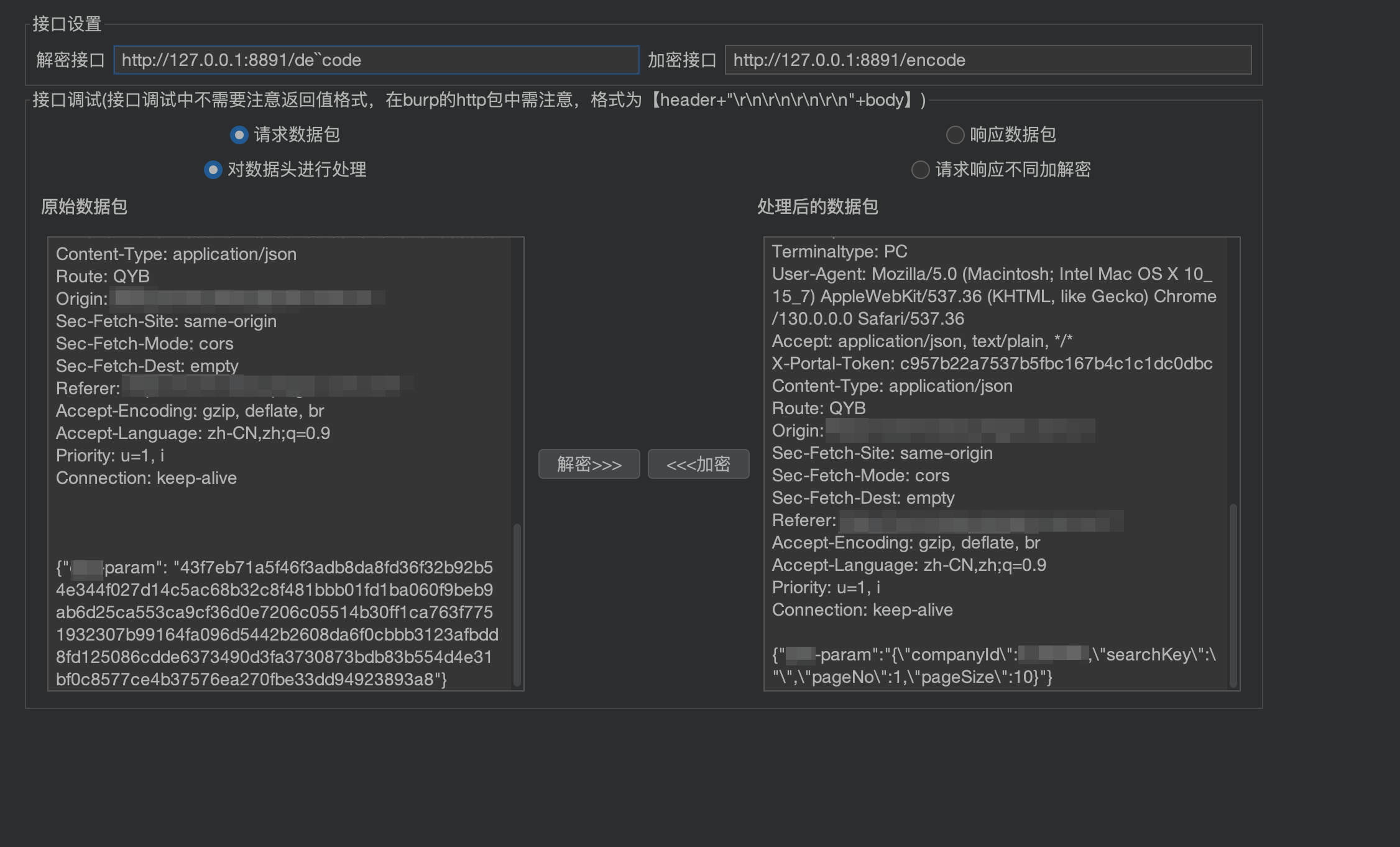1400x847 pixels.
Task: Click the decrypted JSON line containing companyId
Action: [x=993, y=654]
